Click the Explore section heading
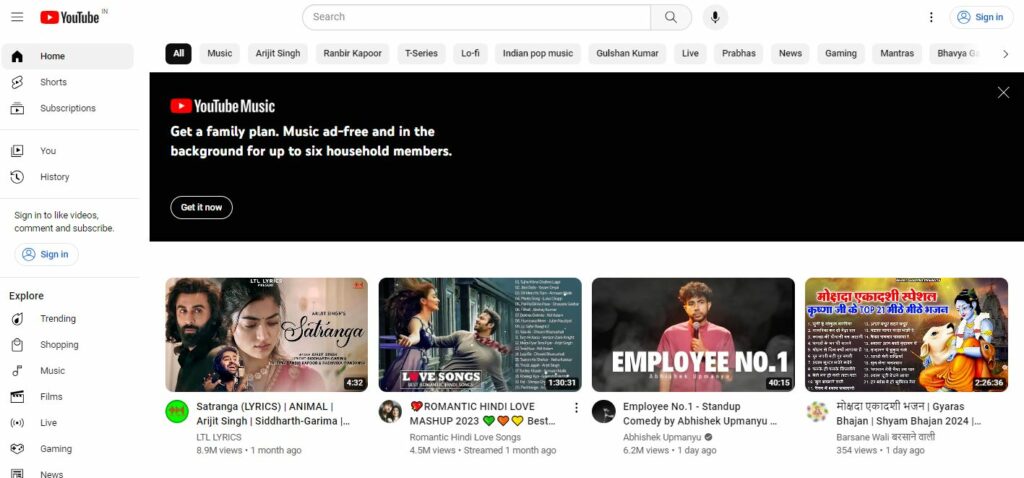This screenshot has width=1024, height=478. click(26, 296)
